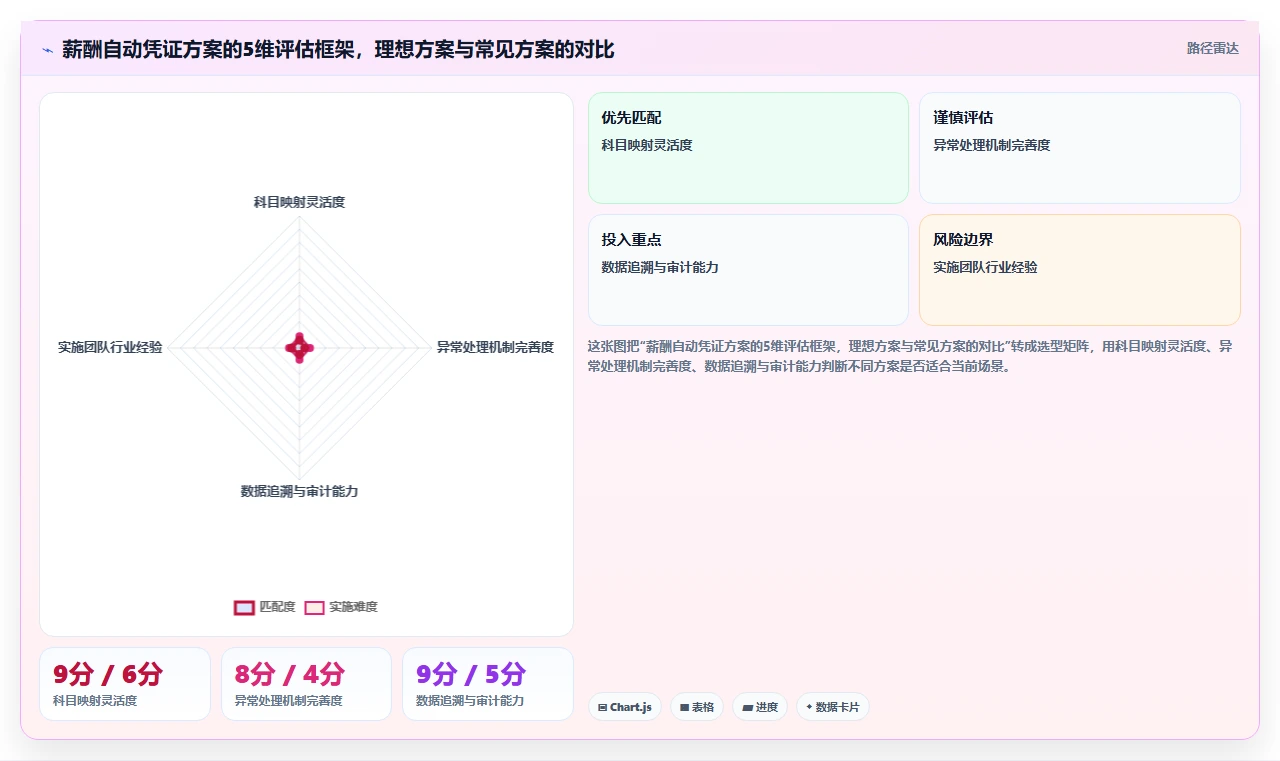1280x761 pixels.
Task: Select the 数据卡片 tag
Action: 833,707
